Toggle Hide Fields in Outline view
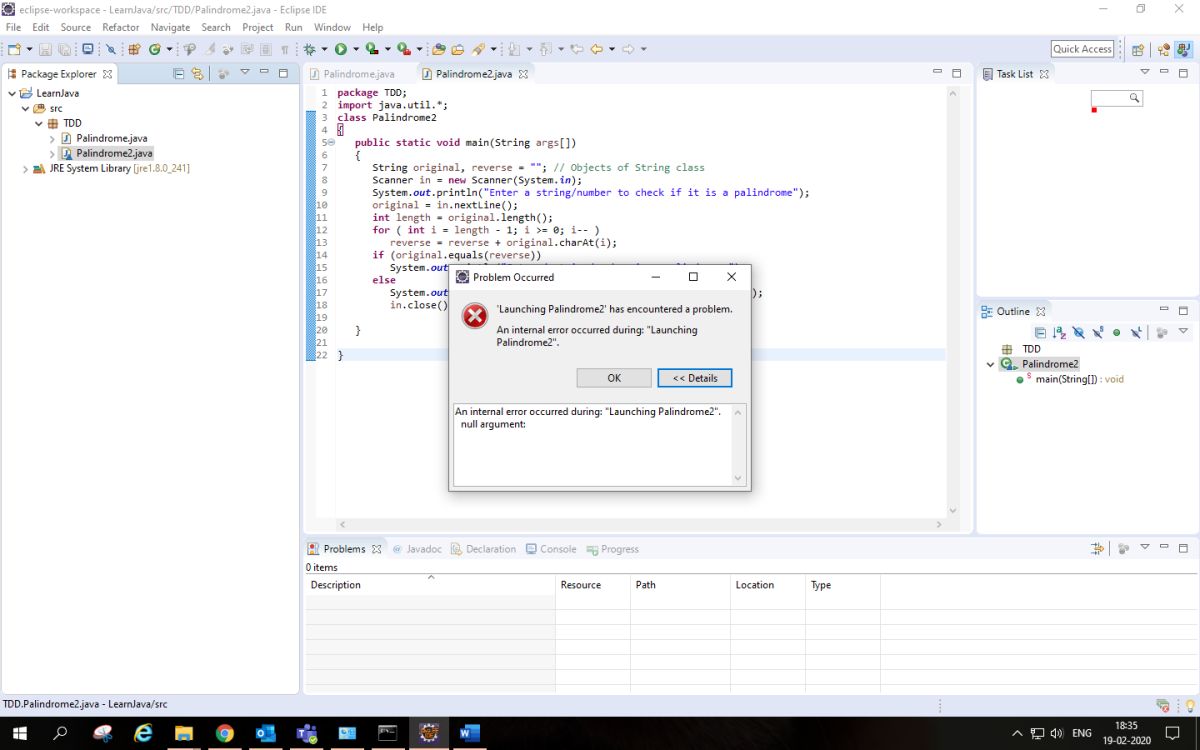 pyautogui.click(x=1078, y=332)
